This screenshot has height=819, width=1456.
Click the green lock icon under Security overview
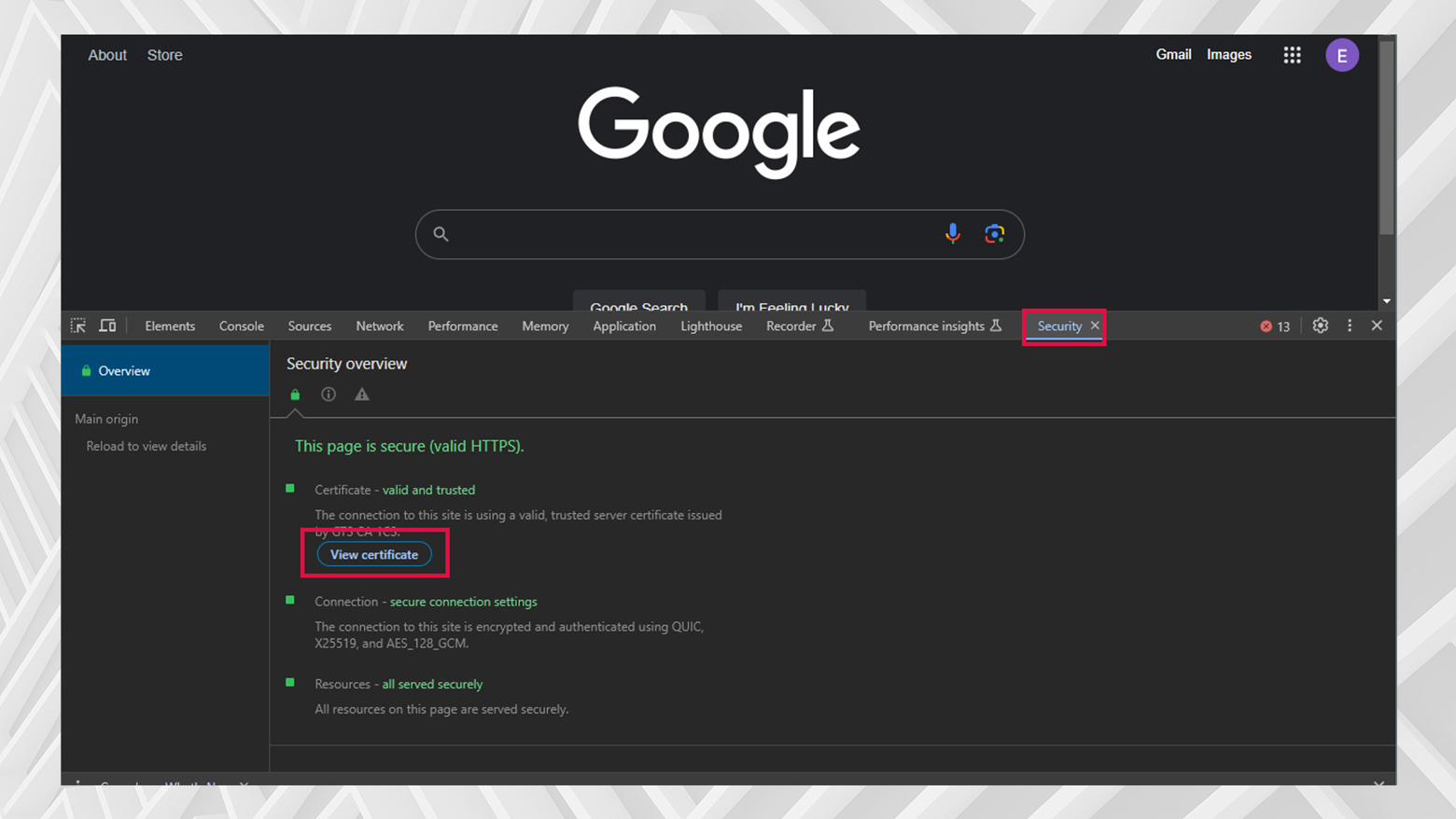[x=295, y=394]
